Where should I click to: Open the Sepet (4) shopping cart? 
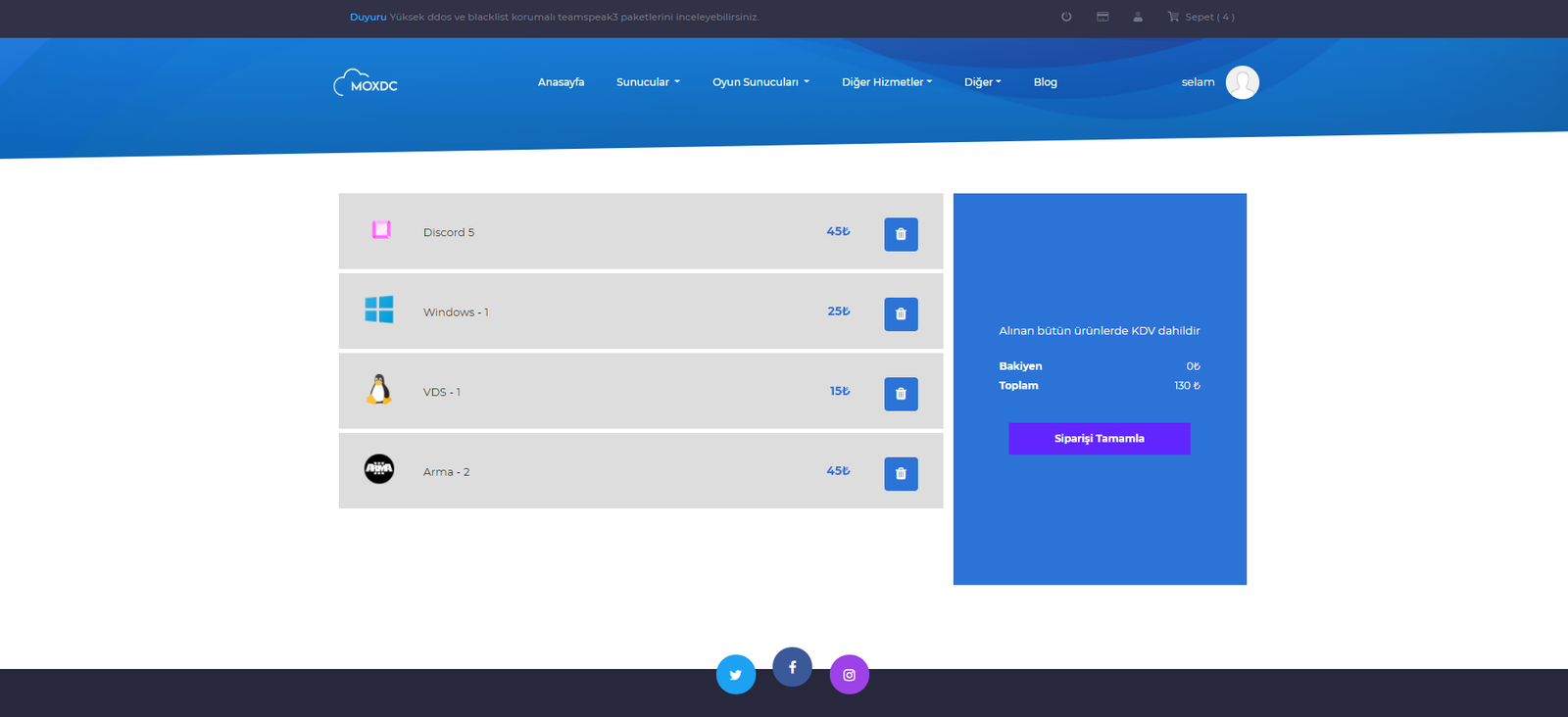coord(1201,17)
